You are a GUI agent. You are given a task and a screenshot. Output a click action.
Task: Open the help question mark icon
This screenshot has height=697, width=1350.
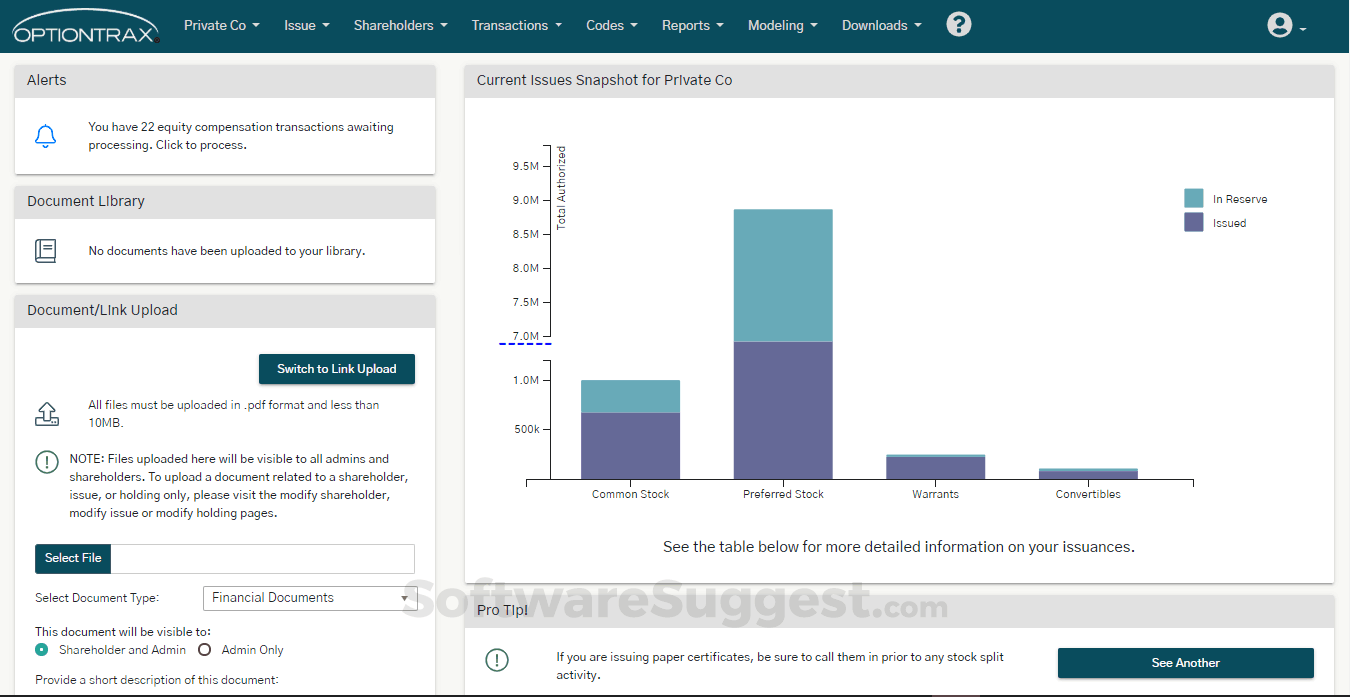coord(958,25)
